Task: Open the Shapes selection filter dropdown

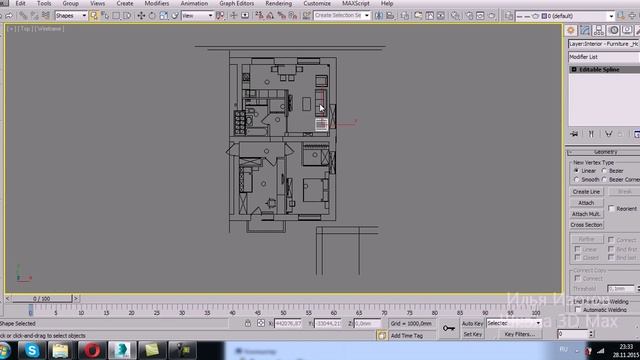Action: [71, 16]
